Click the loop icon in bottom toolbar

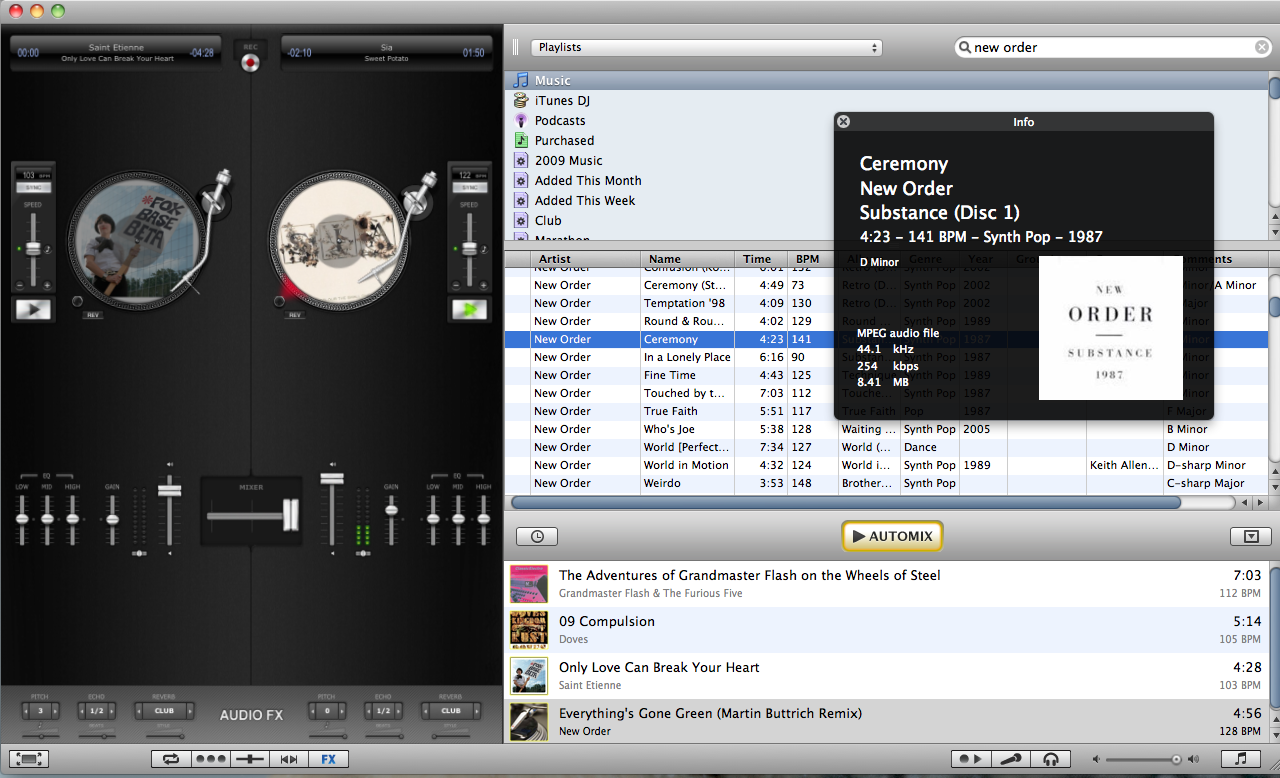[171, 759]
